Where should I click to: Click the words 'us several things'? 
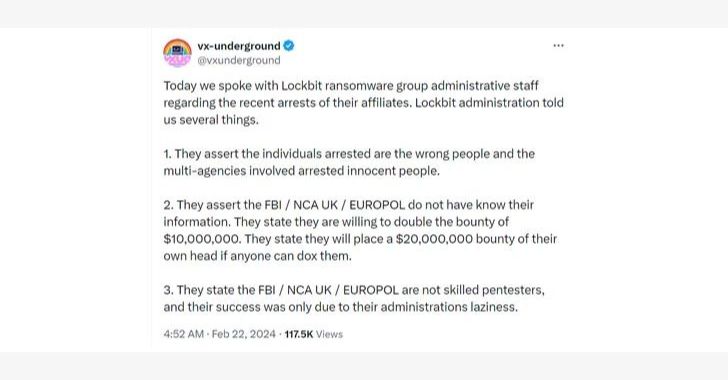210,120
